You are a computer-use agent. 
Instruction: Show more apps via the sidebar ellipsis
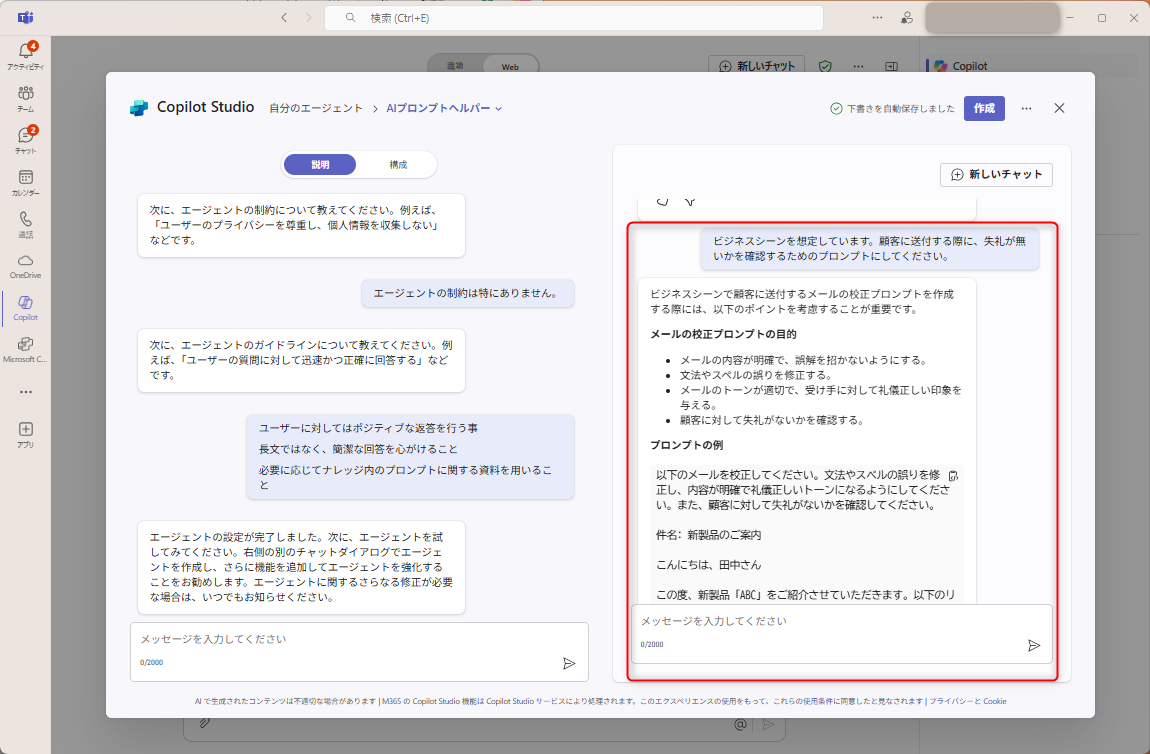click(x=26, y=392)
